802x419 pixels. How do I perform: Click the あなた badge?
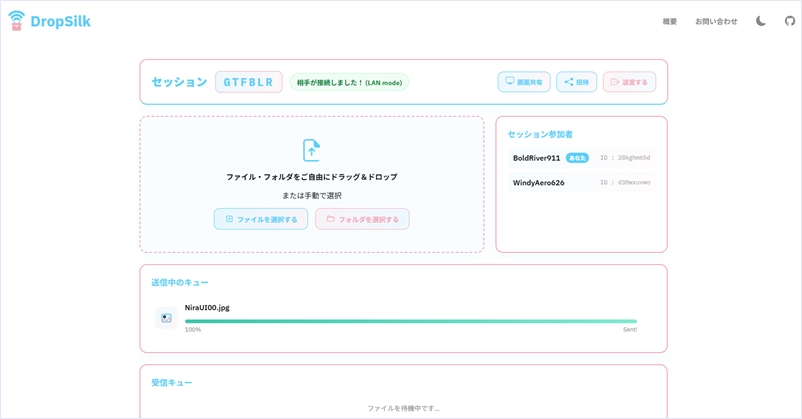[577, 158]
